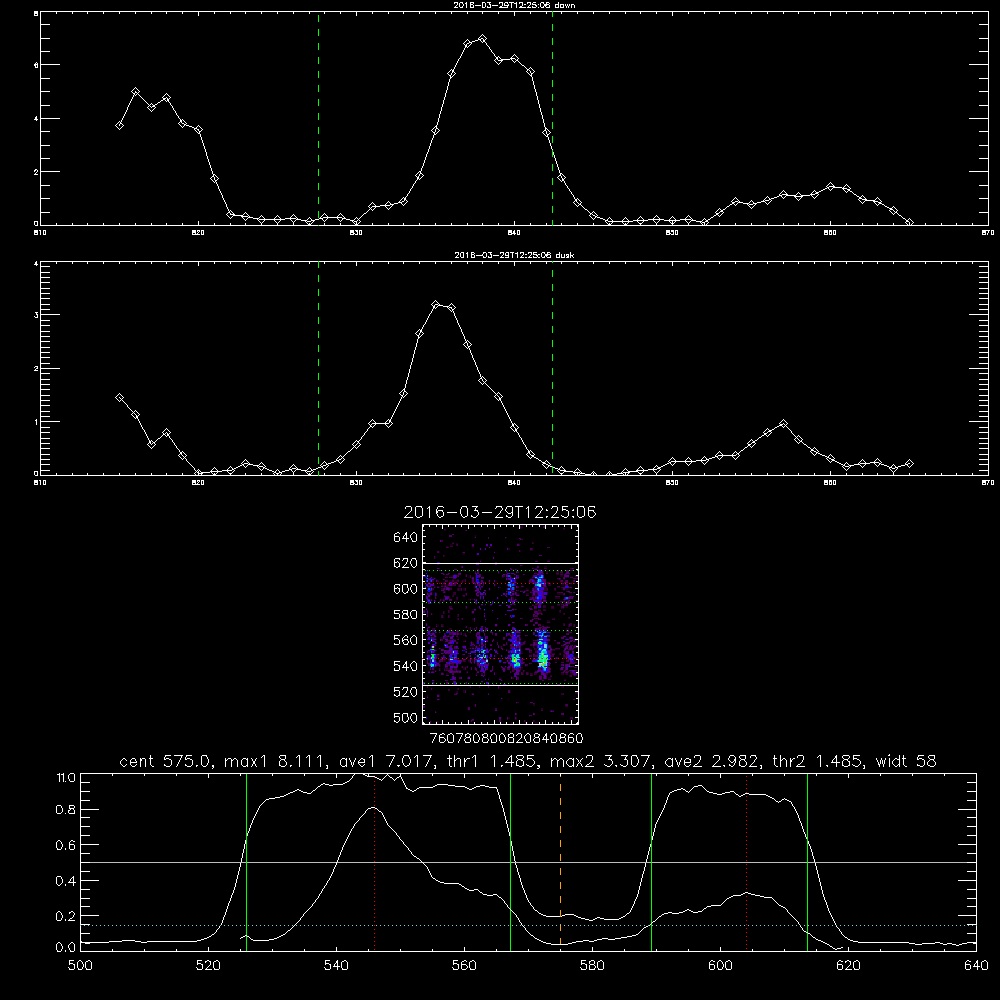
Task: Select the 'thr2 1.485' value
Action: point(818,761)
